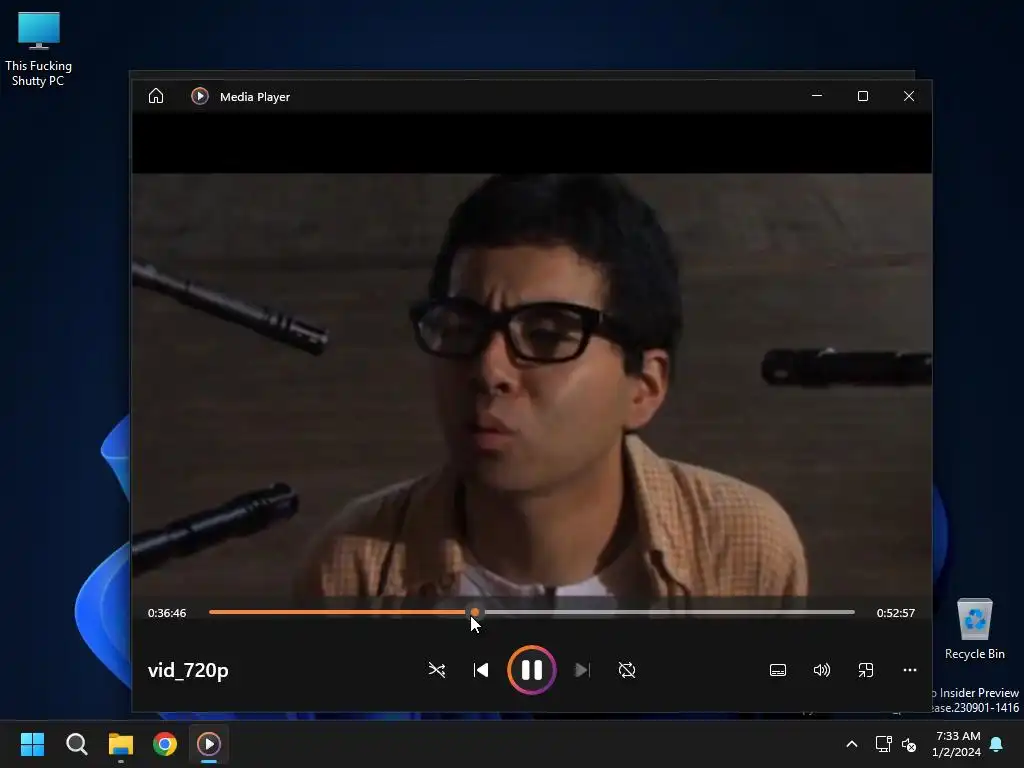Screen dimensions: 1024x768
Task: Close the Media Player window
Action: [x=908, y=96]
